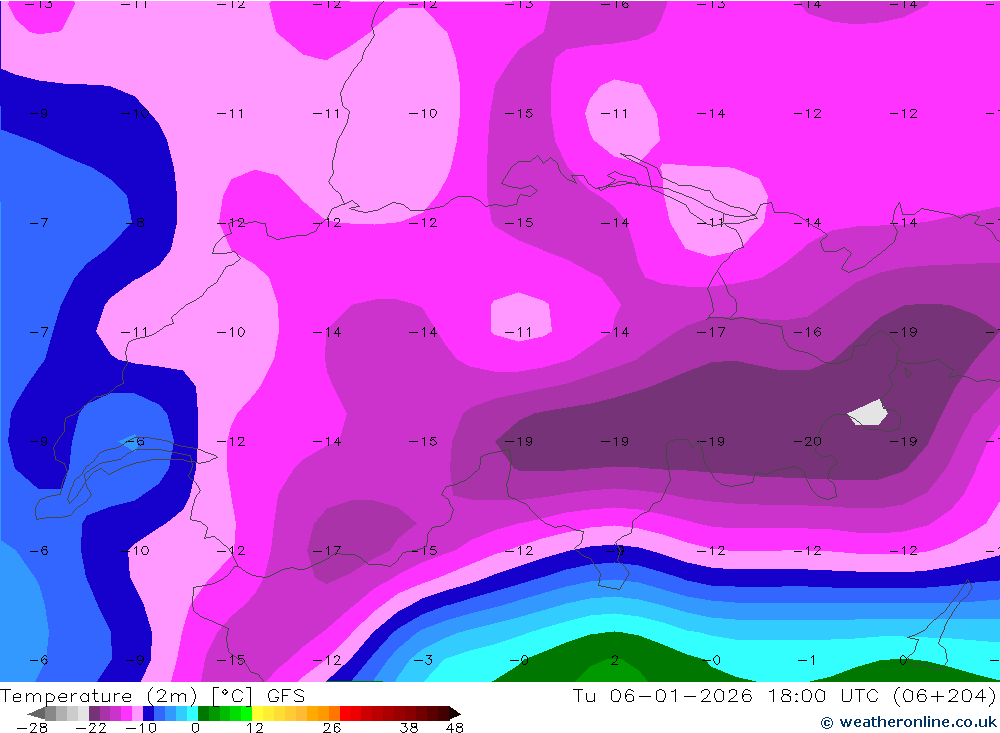
Task: Click the 2 degree value at bottom
Action: (614, 660)
